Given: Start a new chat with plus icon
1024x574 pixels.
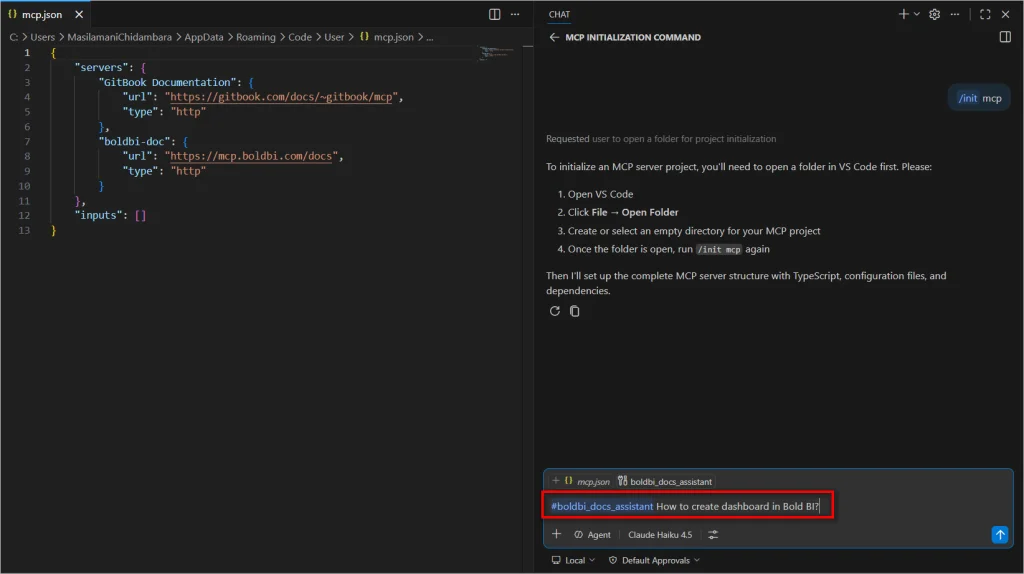Looking at the screenshot, I should coord(903,14).
